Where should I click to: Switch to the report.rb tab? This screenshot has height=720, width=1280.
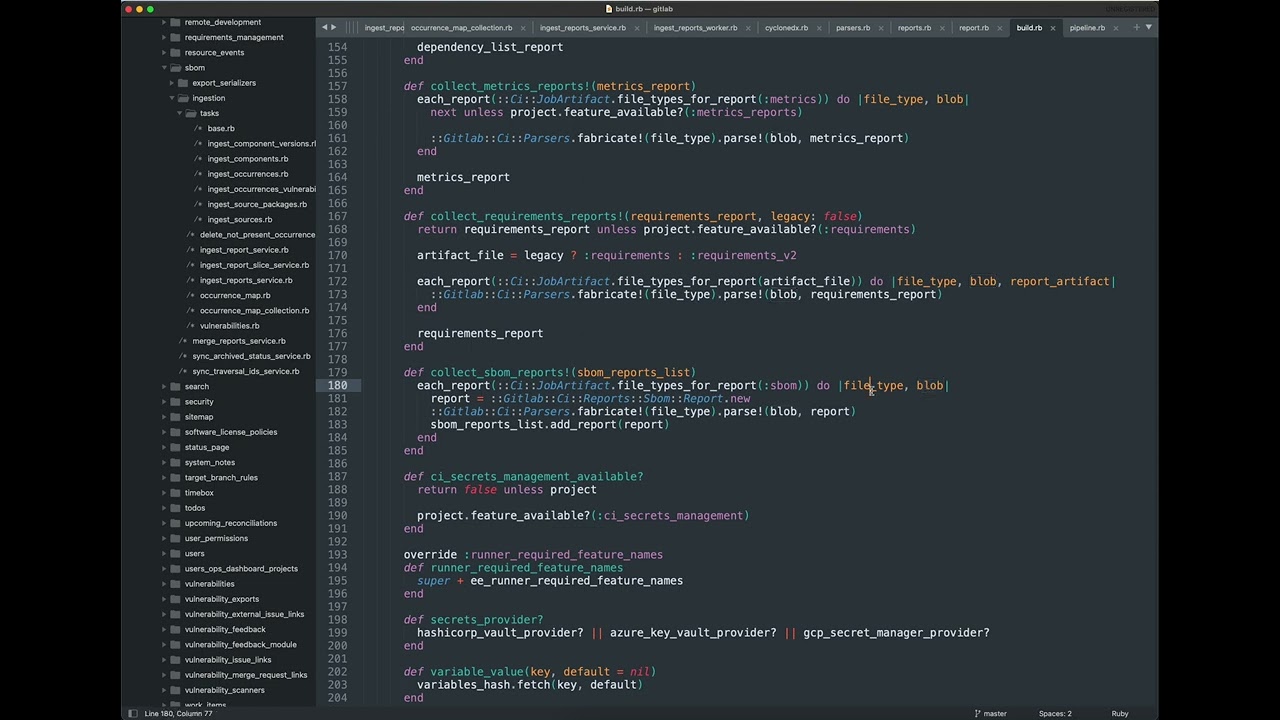coord(974,28)
